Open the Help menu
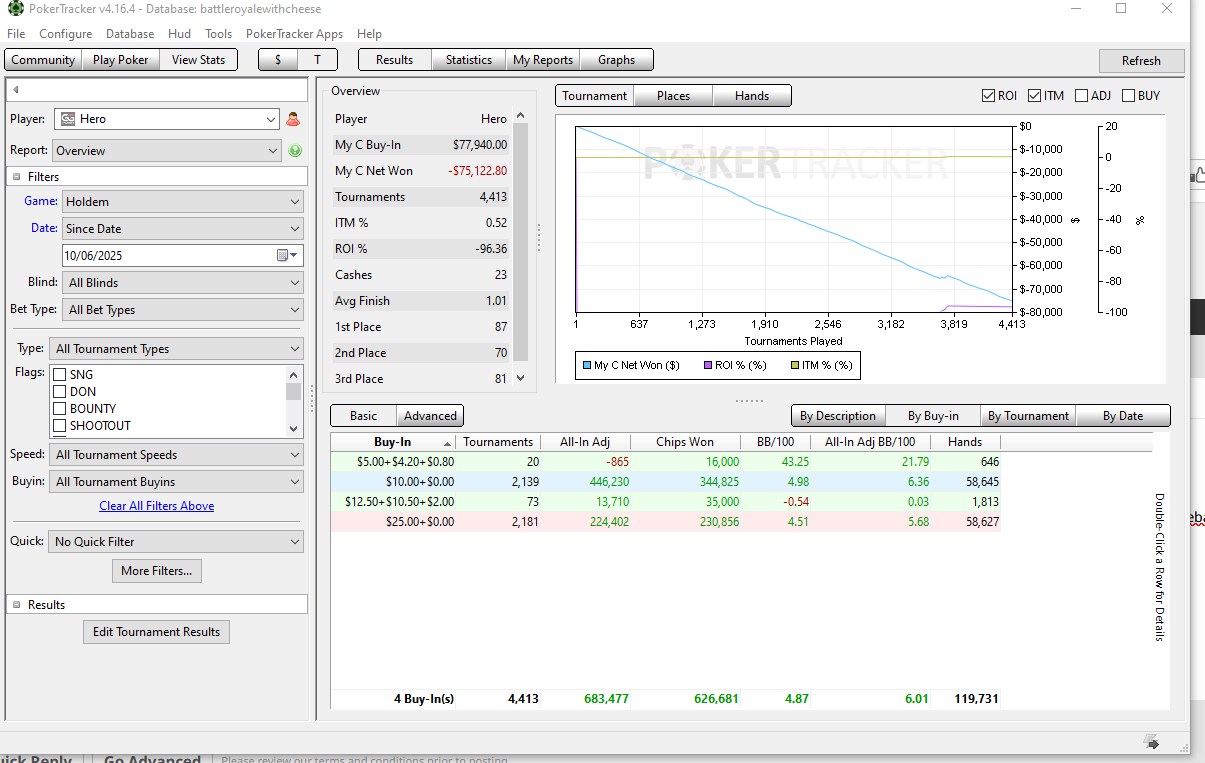1205x763 pixels. click(x=369, y=34)
